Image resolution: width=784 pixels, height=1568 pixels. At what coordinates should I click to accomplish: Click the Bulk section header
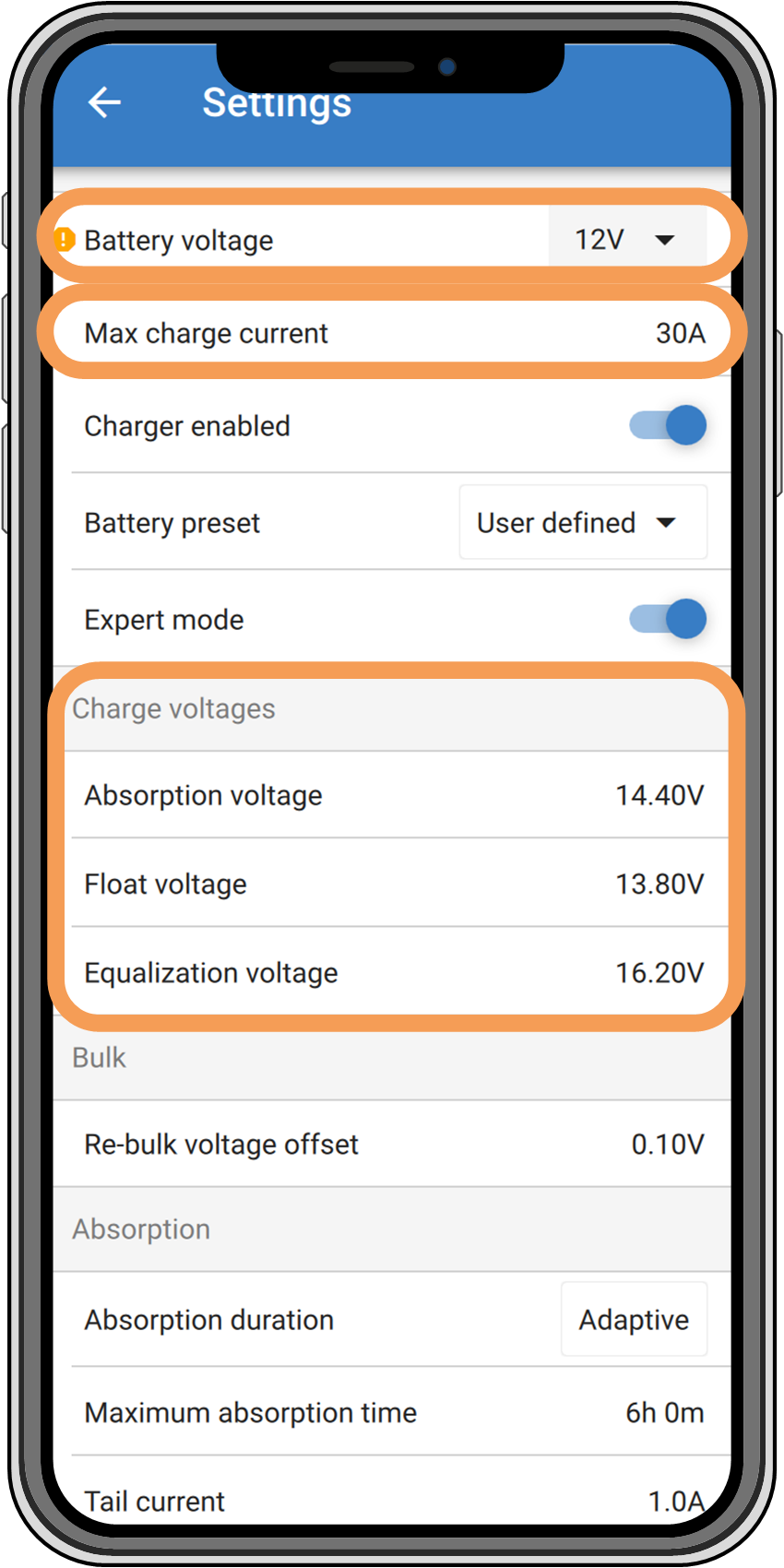[x=100, y=1057]
